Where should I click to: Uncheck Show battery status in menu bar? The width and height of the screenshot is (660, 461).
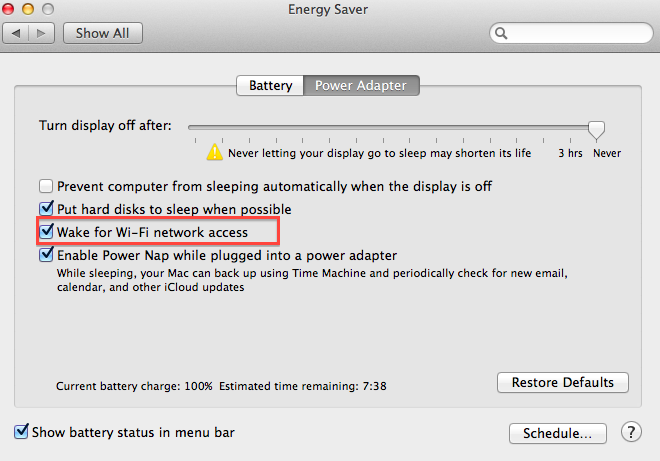coord(21,432)
